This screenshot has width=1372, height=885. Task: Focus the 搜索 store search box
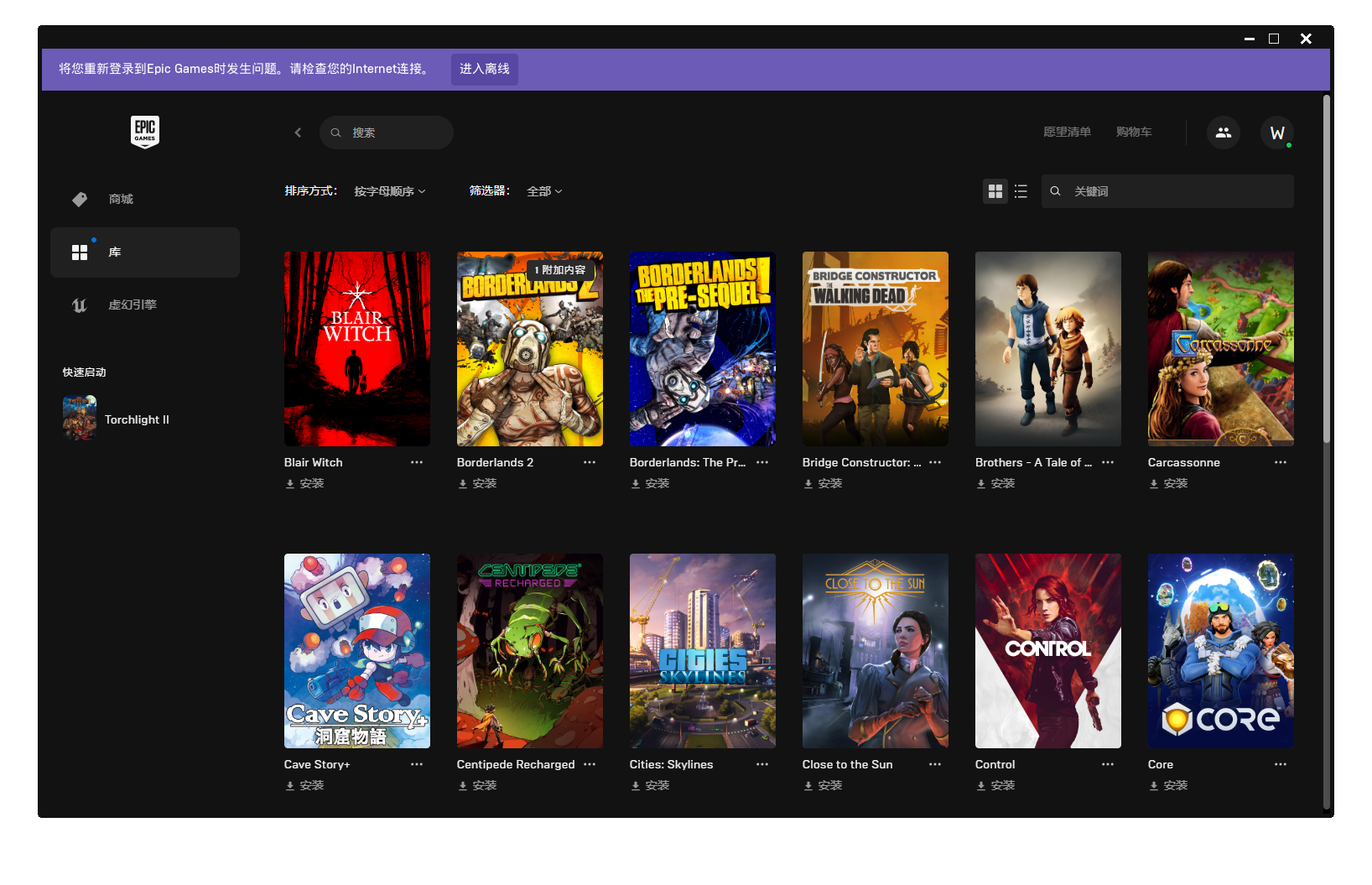tap(387, 133)
